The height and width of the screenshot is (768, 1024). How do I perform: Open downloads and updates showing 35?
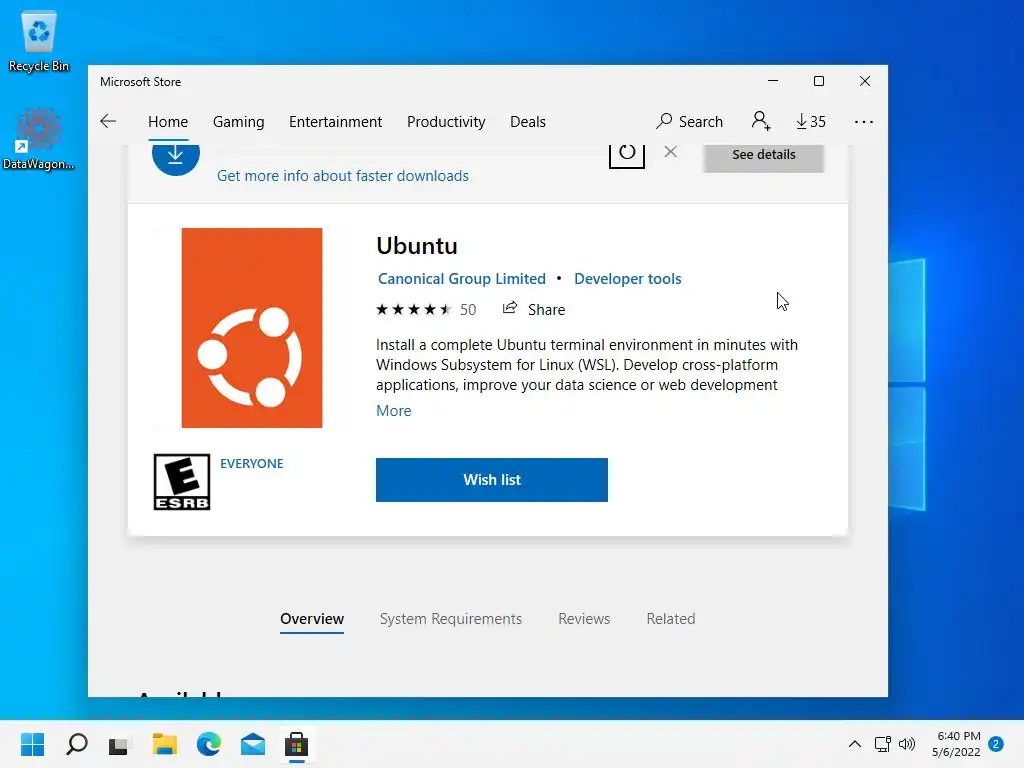810,121
